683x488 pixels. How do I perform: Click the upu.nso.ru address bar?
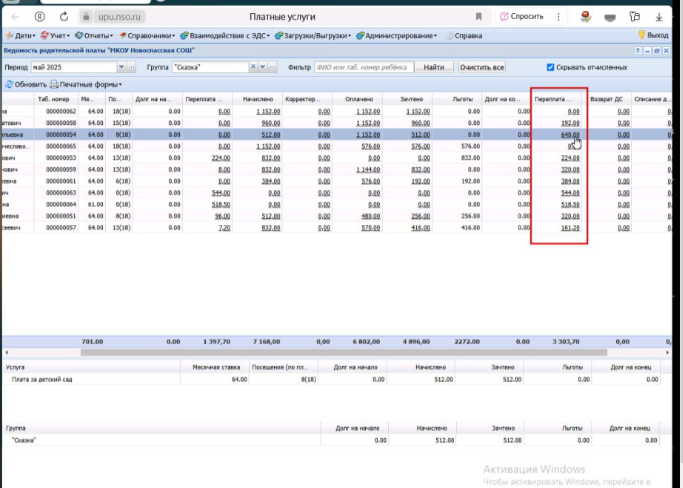tap(119, 17)
